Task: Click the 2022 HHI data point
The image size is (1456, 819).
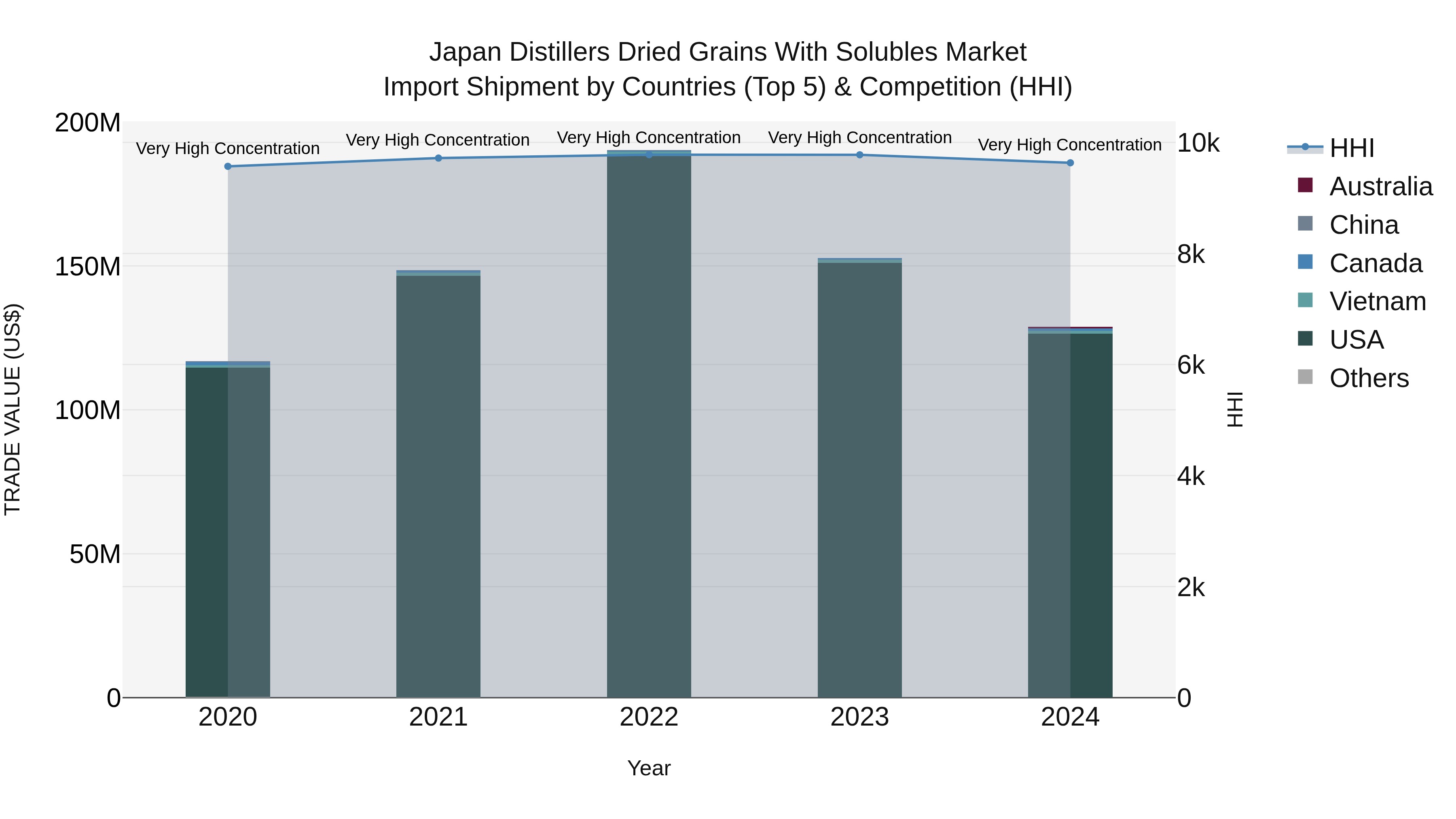Action: click(649, 155)
